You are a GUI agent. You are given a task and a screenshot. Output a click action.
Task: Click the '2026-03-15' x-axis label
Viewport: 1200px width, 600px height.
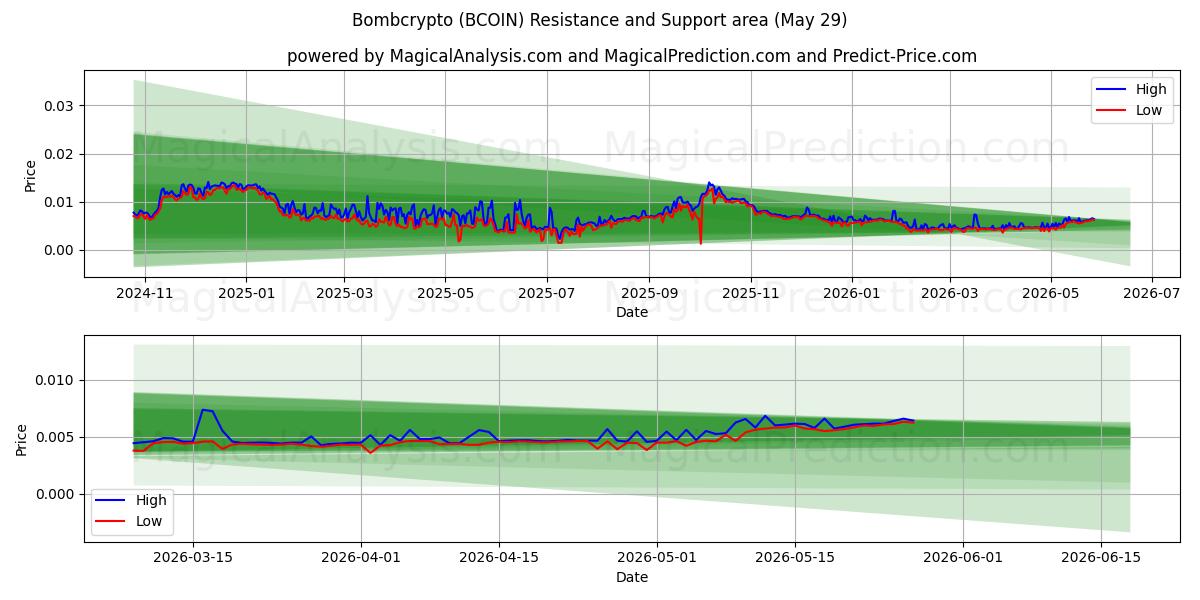(x=193, y=559)
